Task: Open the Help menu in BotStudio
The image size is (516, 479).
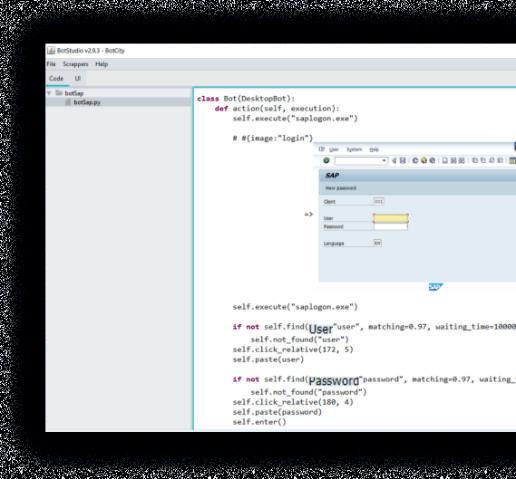Action: 101,64
